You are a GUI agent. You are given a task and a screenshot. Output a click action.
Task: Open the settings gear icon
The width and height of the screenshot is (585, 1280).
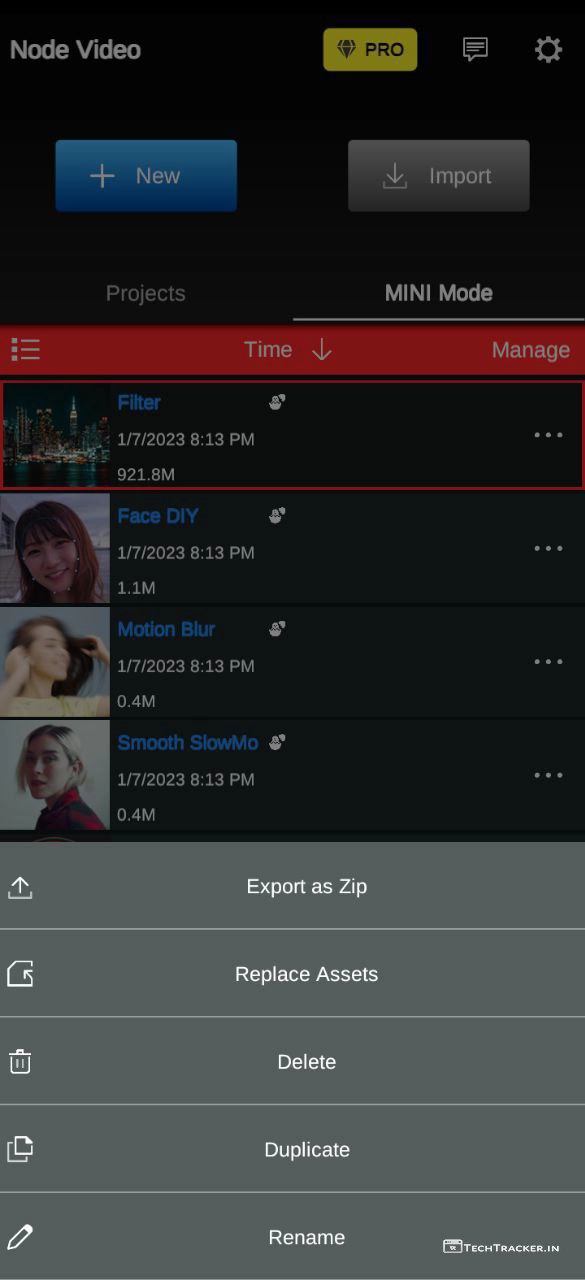coord(548,50)
